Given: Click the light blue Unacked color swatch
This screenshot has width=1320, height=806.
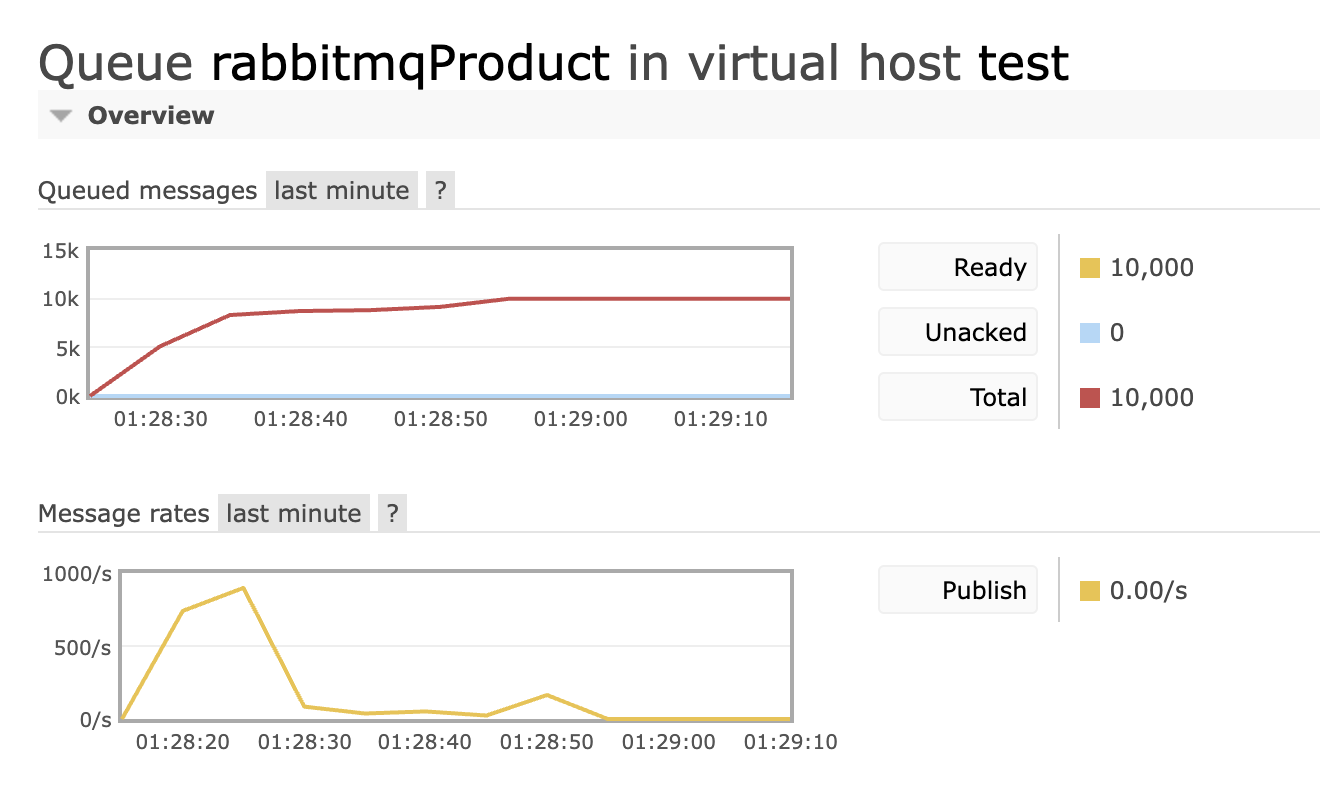Looking at the screenshot, I should coord(1090,333).
